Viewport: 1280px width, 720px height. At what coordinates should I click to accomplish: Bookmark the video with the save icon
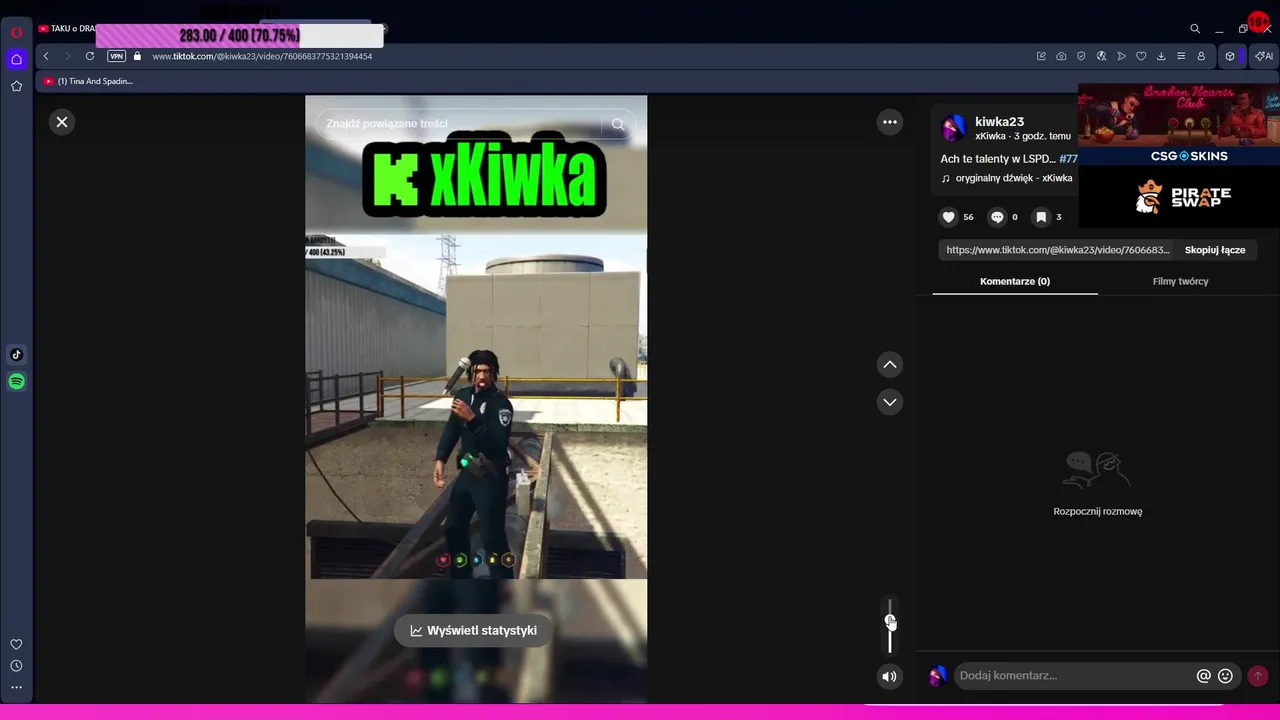(x=1041, y=217)
